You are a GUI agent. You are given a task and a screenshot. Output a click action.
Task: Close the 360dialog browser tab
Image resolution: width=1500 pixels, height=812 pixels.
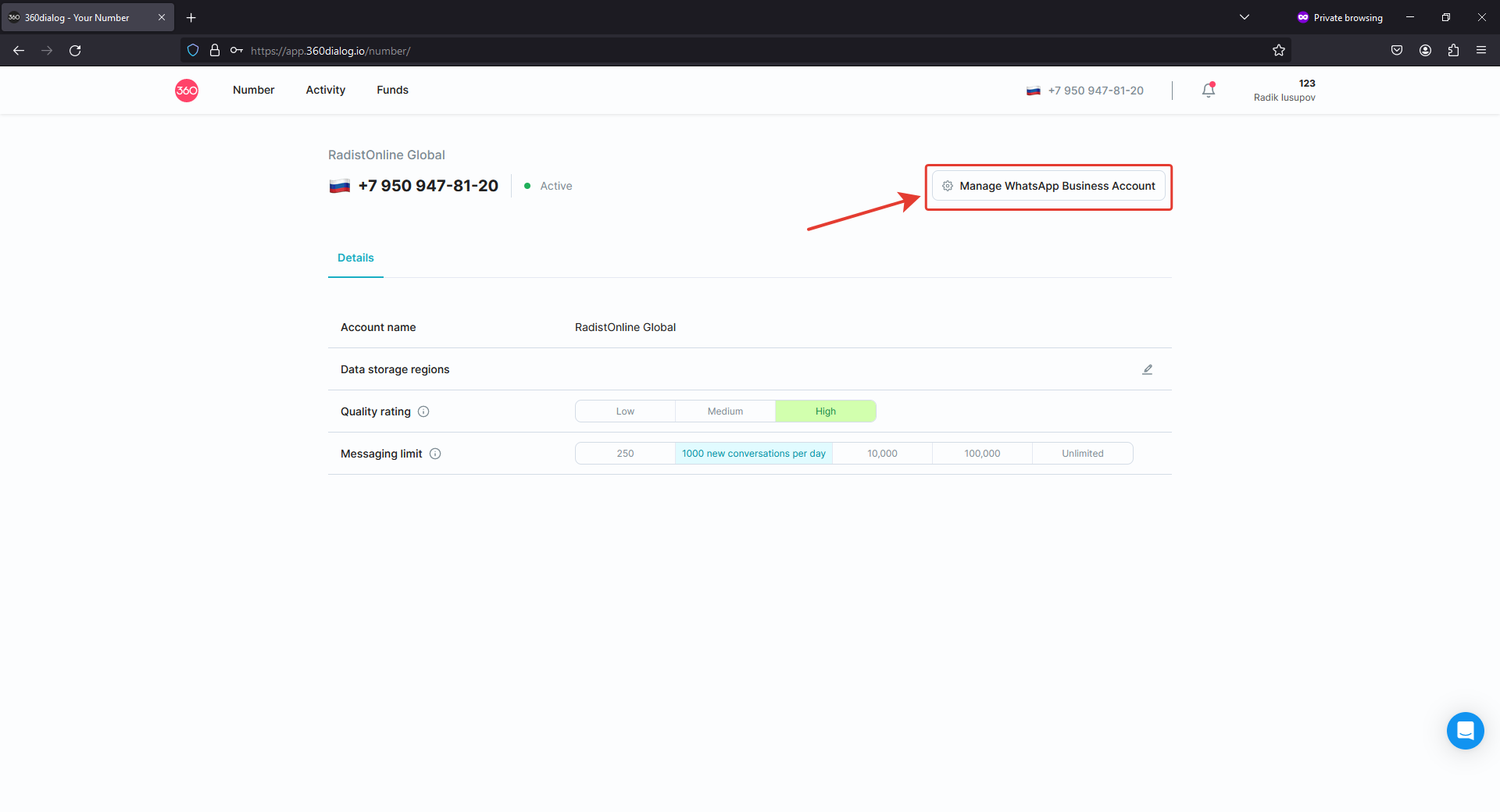(x=162, y=17)
